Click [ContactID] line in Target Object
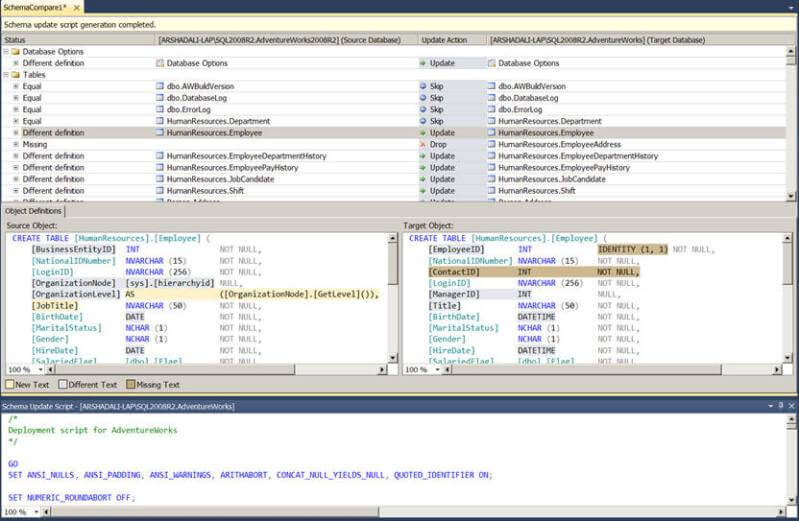This screenshot has width=799, height=521. tap(534, 272)
